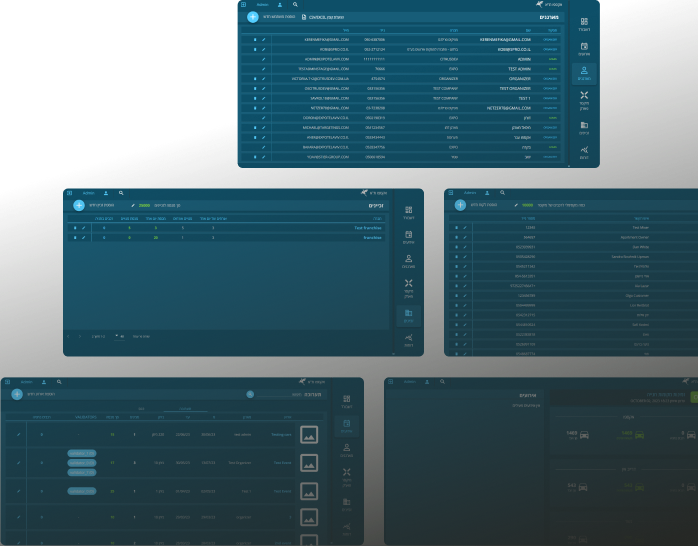This screenshot has width=698, height=546.
Task: Open dashboard grid icon in franchise window sidebar
Action: pyautogui.click(x=408, y=210)
